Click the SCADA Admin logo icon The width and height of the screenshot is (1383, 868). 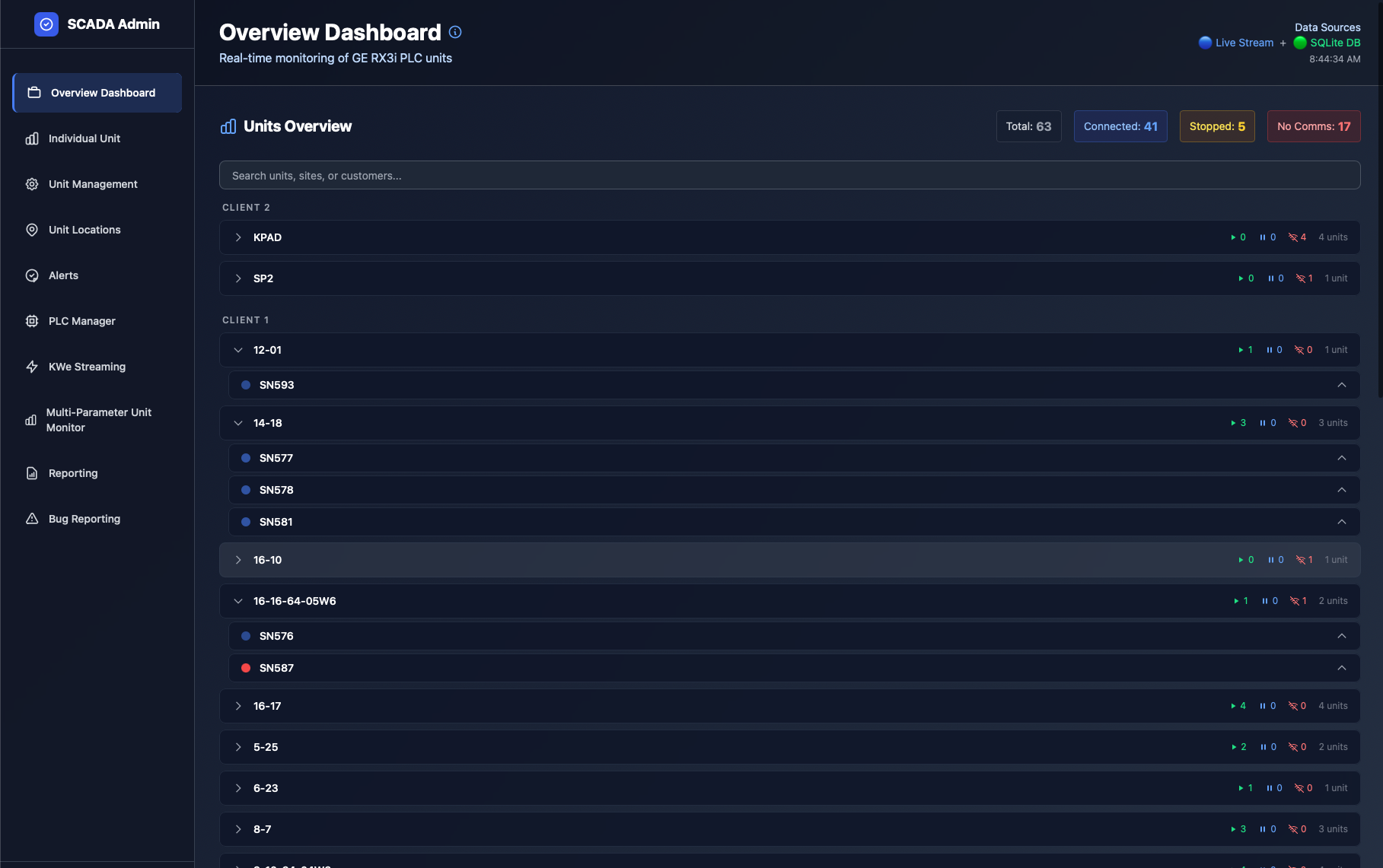46,24
